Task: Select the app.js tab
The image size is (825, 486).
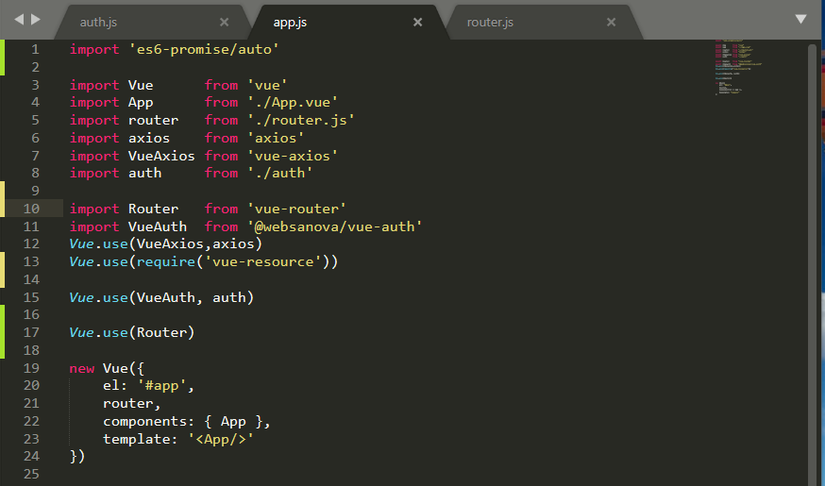Action: click(290, 22)
